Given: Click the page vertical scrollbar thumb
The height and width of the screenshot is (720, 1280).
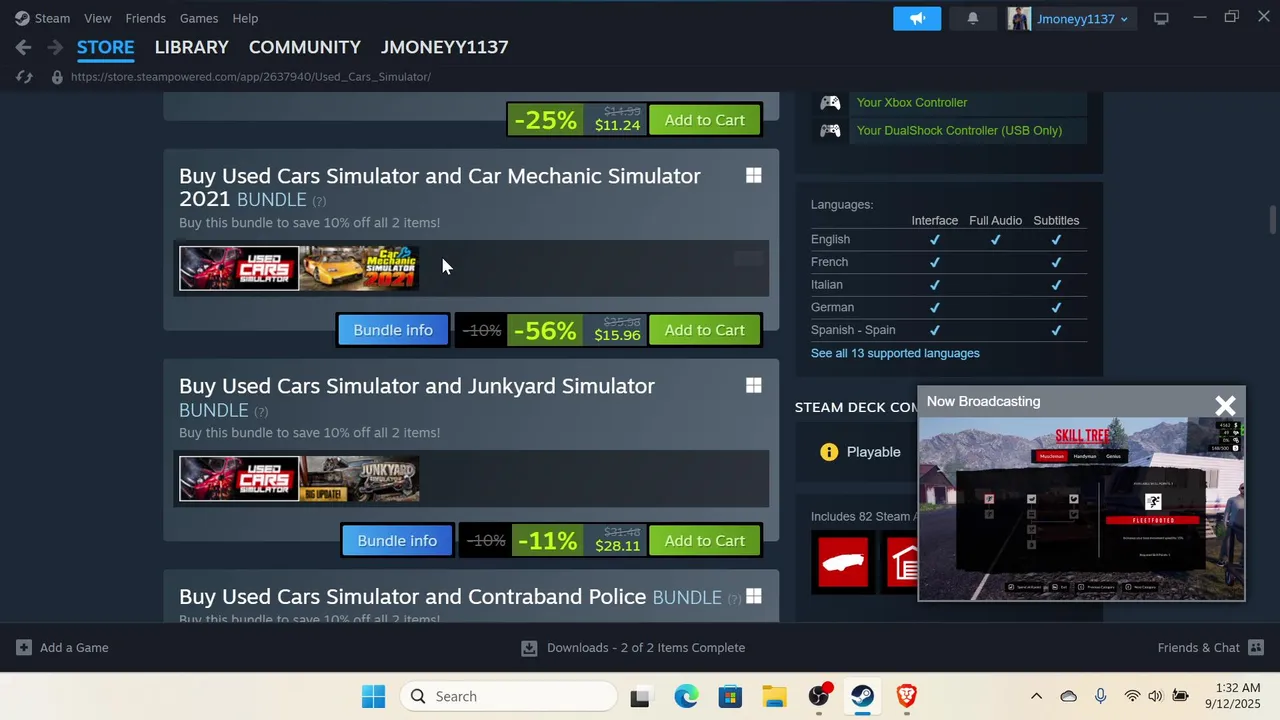Looking at the screenshot, I should click(1273, 220).
